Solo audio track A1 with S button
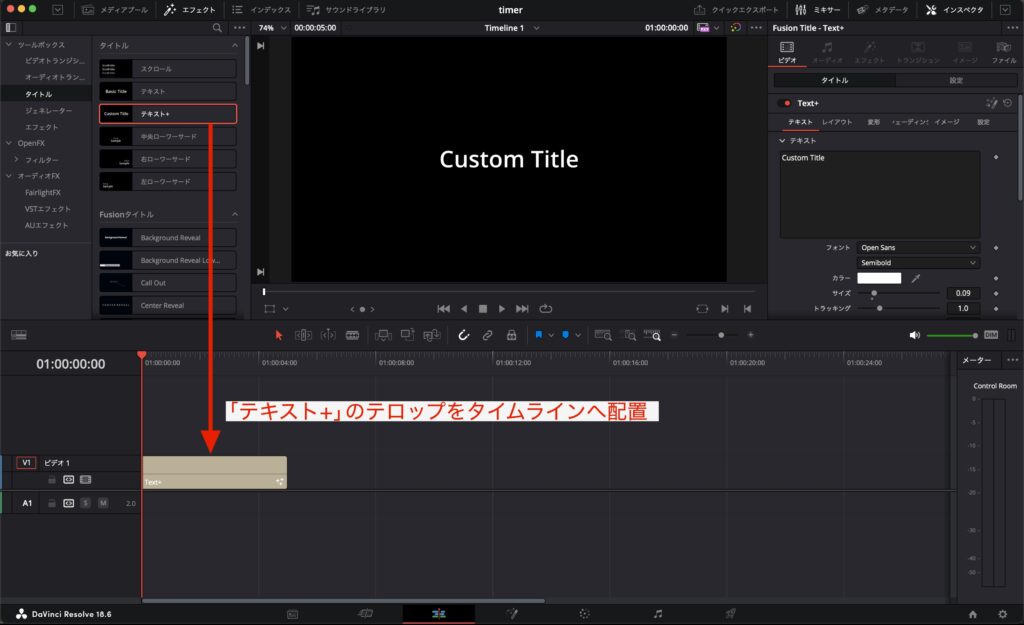Screen dimensions: 1024x625 pyautogui.click(x=86, y=503)
